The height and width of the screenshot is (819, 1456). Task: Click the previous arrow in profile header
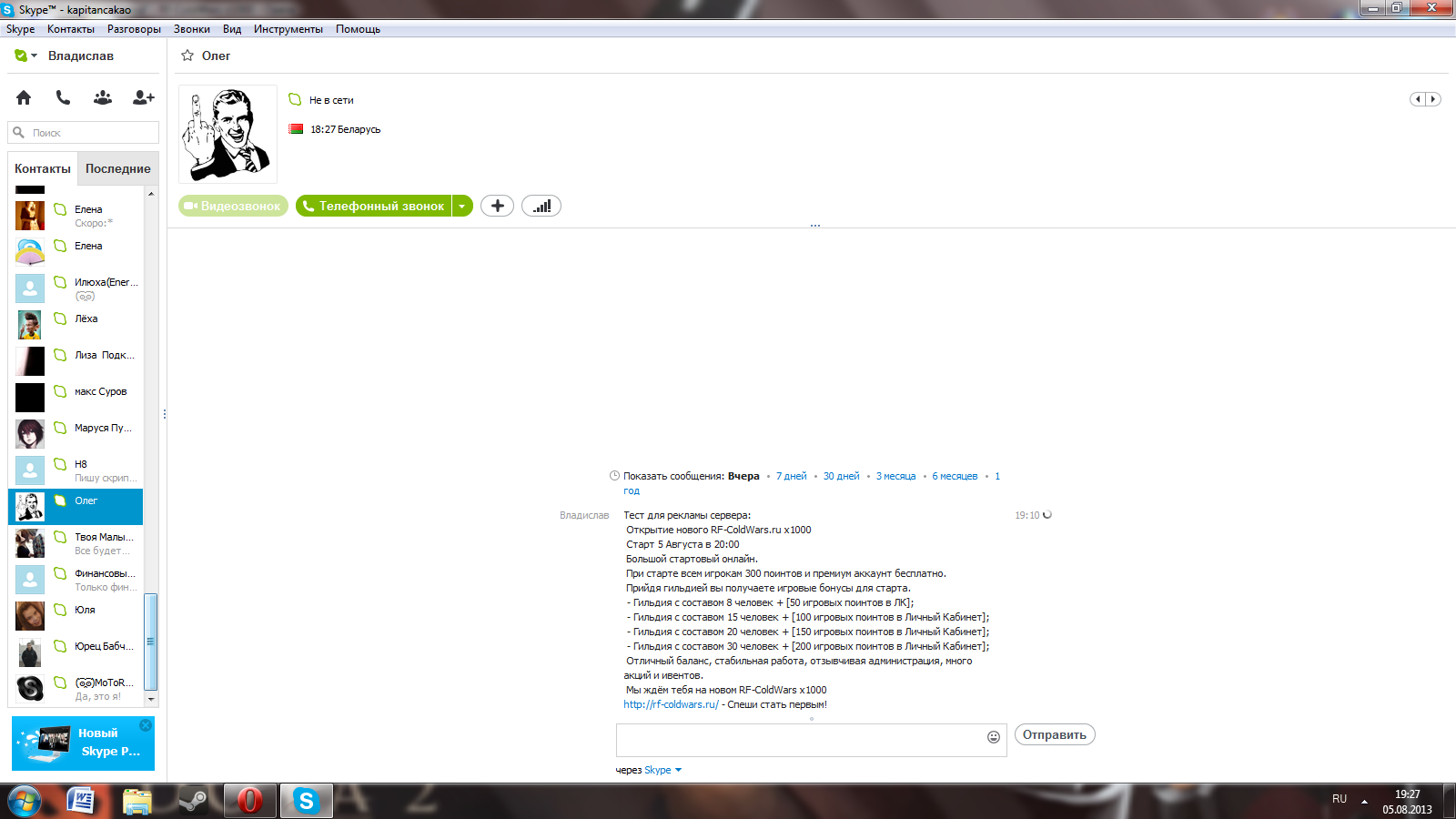(1418, 99)
